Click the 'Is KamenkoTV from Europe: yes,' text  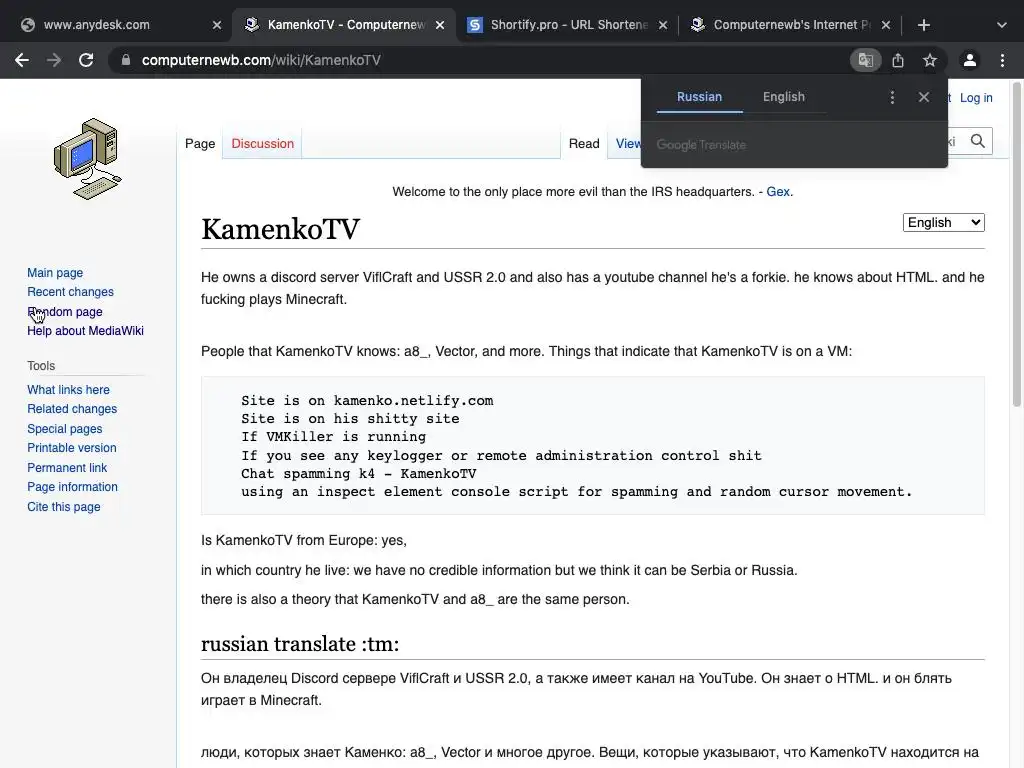[304, 540]
